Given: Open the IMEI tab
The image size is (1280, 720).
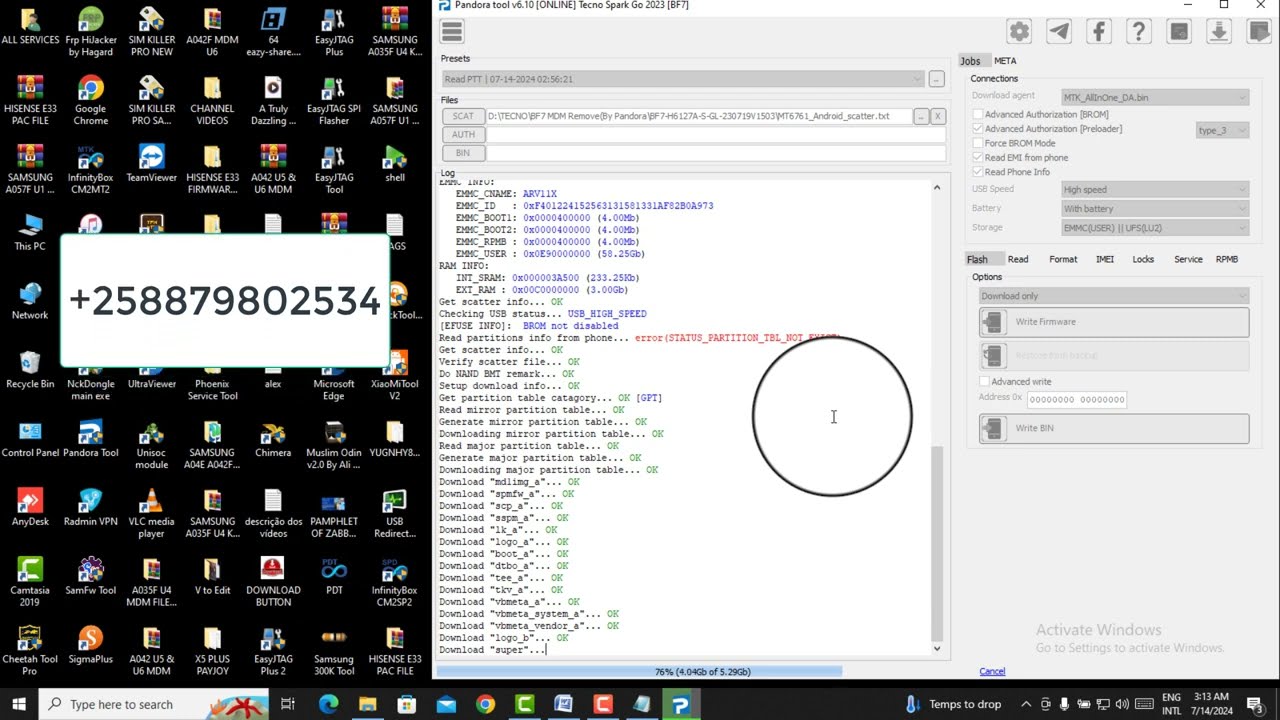Looking at the screenshot, I should (x=1105, y=259).
